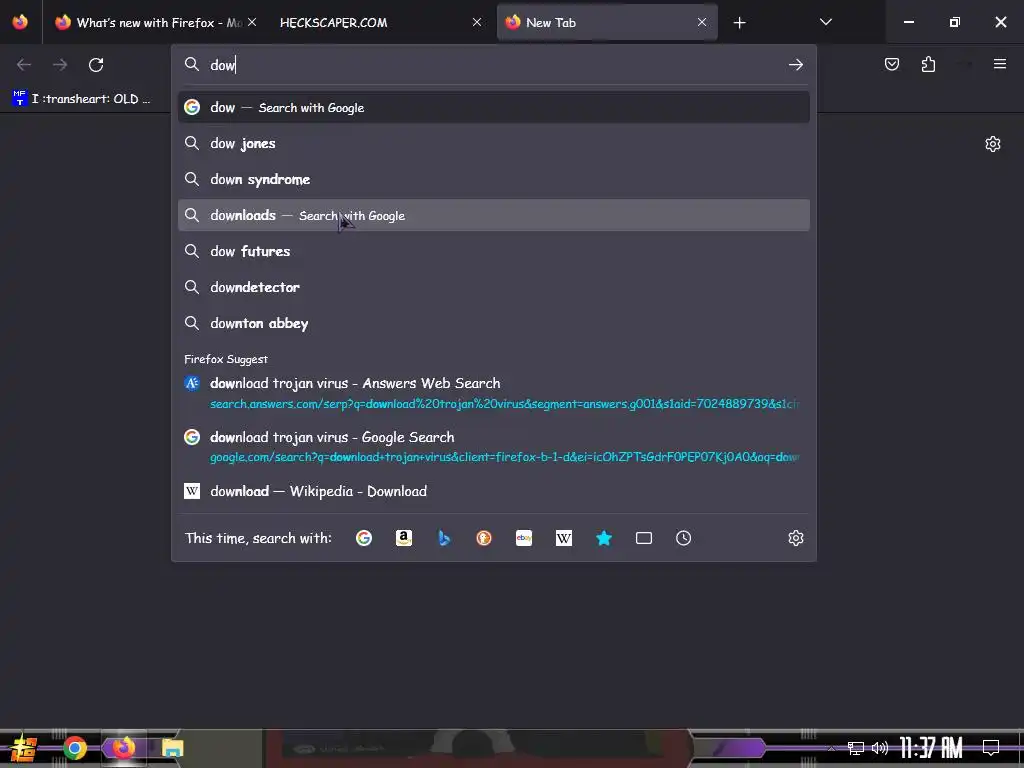Go back with the back arrow

click(24, 65)
